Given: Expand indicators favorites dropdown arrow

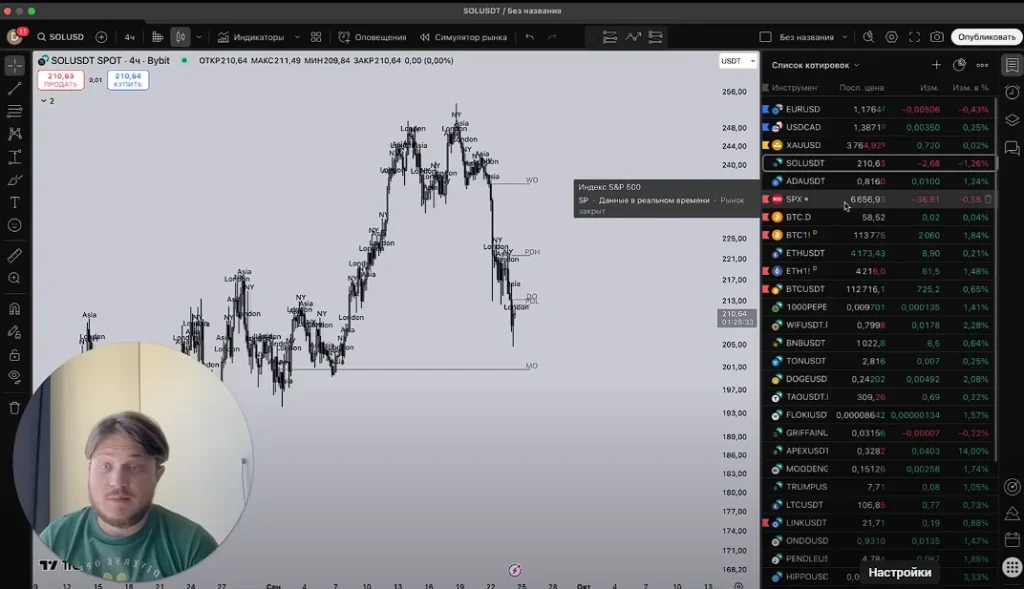Looking at the screenshot, I should pyautogui.click(x=297, y=37).
